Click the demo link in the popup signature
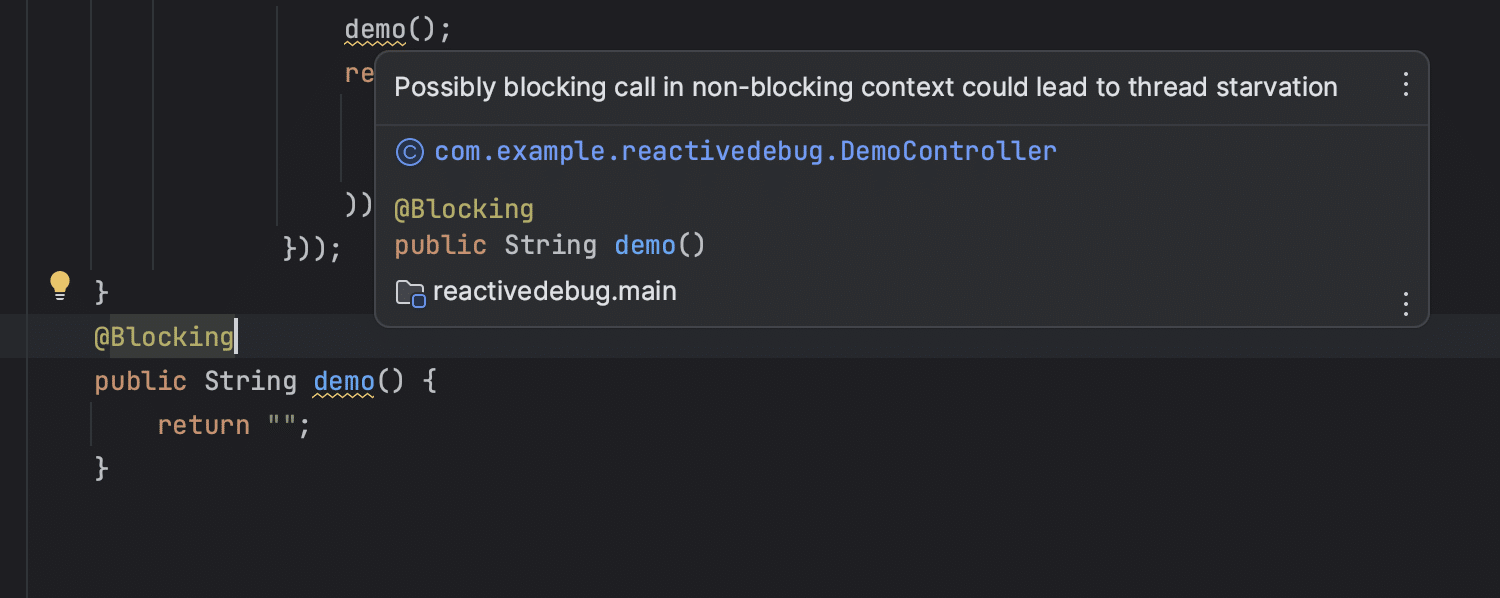 tap(645, 245)
